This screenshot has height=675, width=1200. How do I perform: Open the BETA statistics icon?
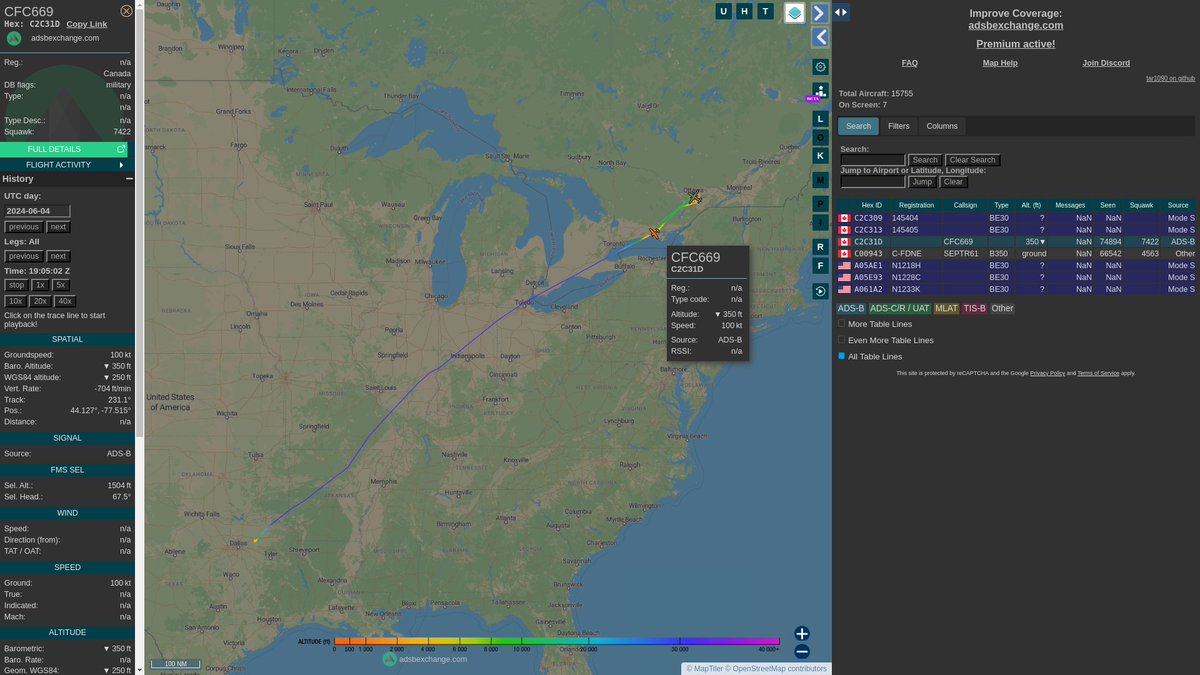820,91
